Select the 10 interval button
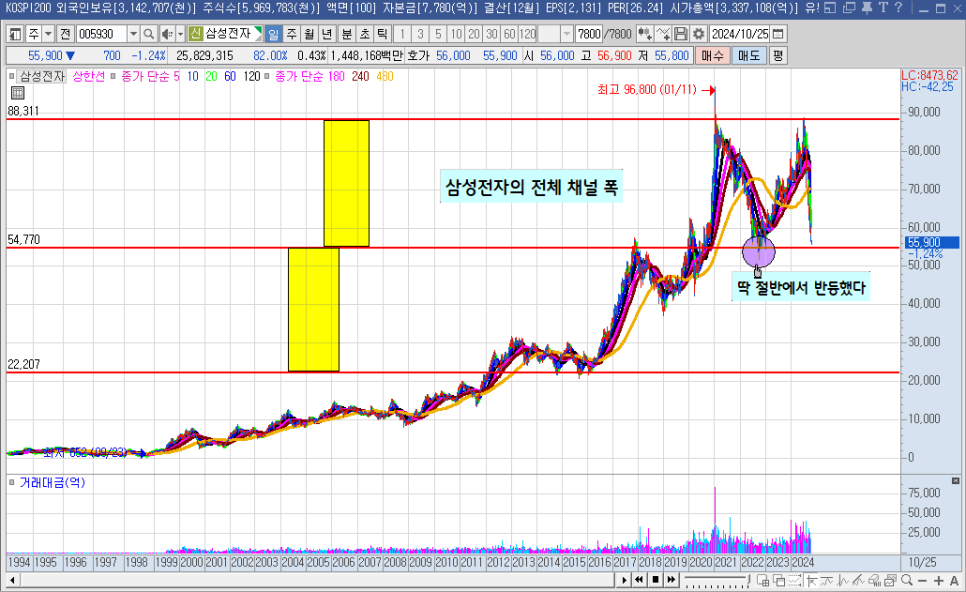 456,34
